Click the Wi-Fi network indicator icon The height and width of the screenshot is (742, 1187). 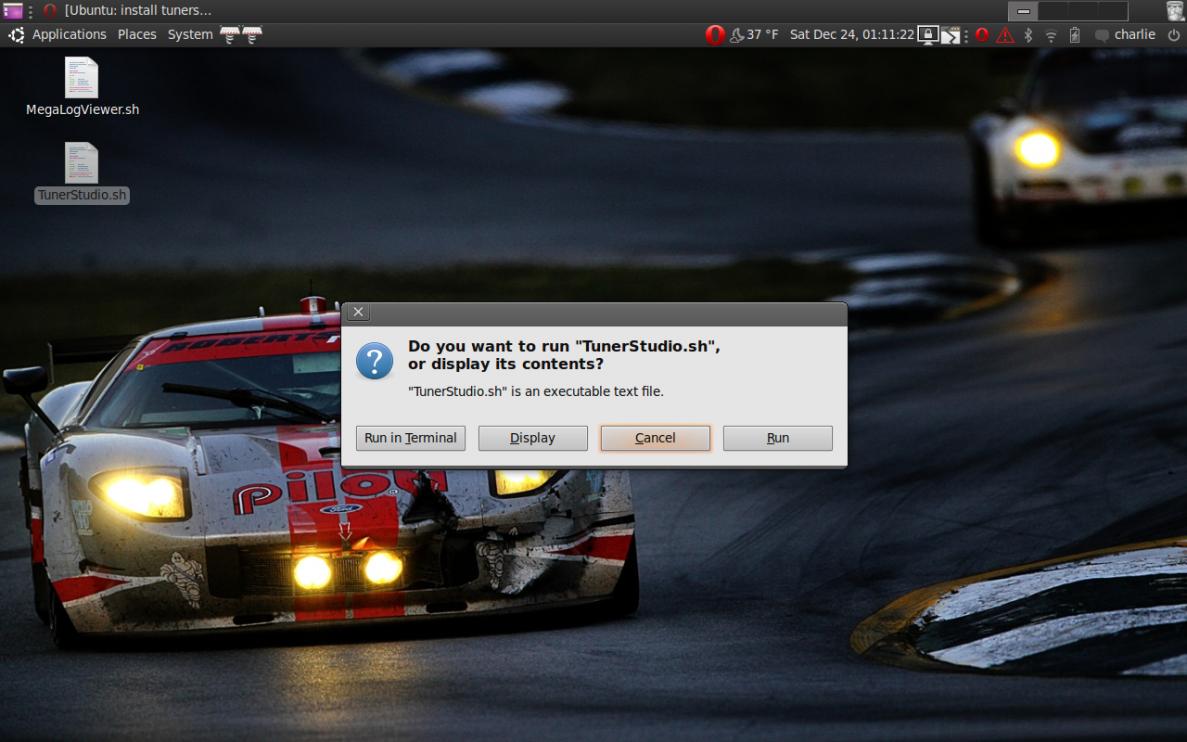point(1051,35)
